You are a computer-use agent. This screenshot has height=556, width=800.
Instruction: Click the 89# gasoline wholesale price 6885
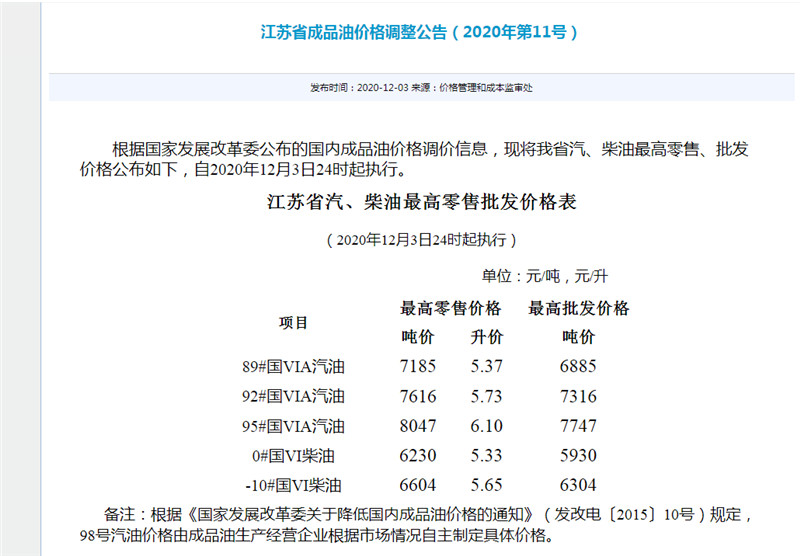[578, 367]
